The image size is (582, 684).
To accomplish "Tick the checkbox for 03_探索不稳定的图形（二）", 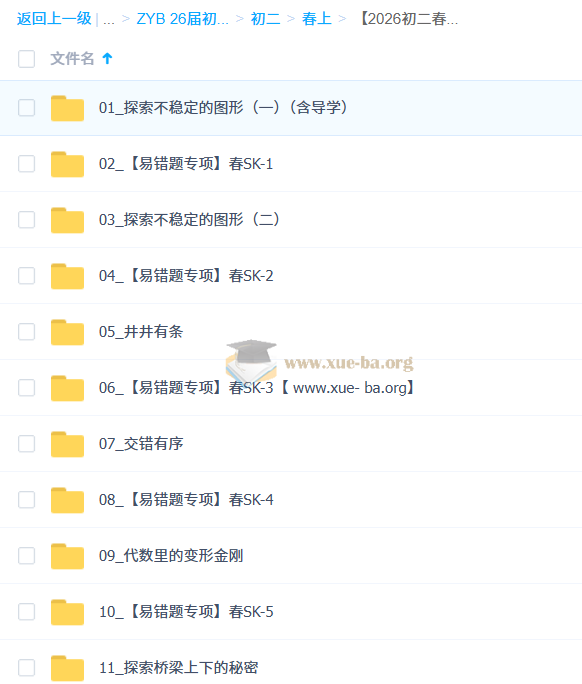I will coord(27,220).
